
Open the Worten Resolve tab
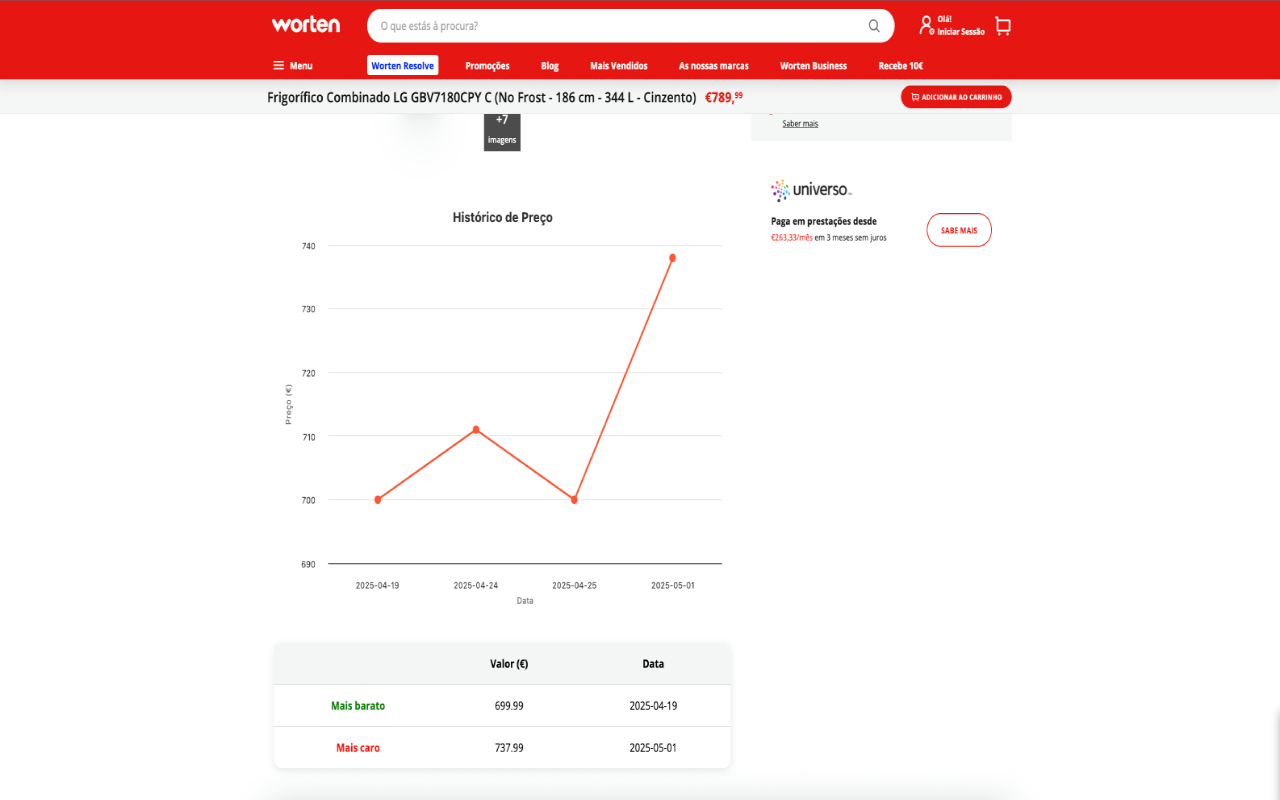click(x=402, y=66)
